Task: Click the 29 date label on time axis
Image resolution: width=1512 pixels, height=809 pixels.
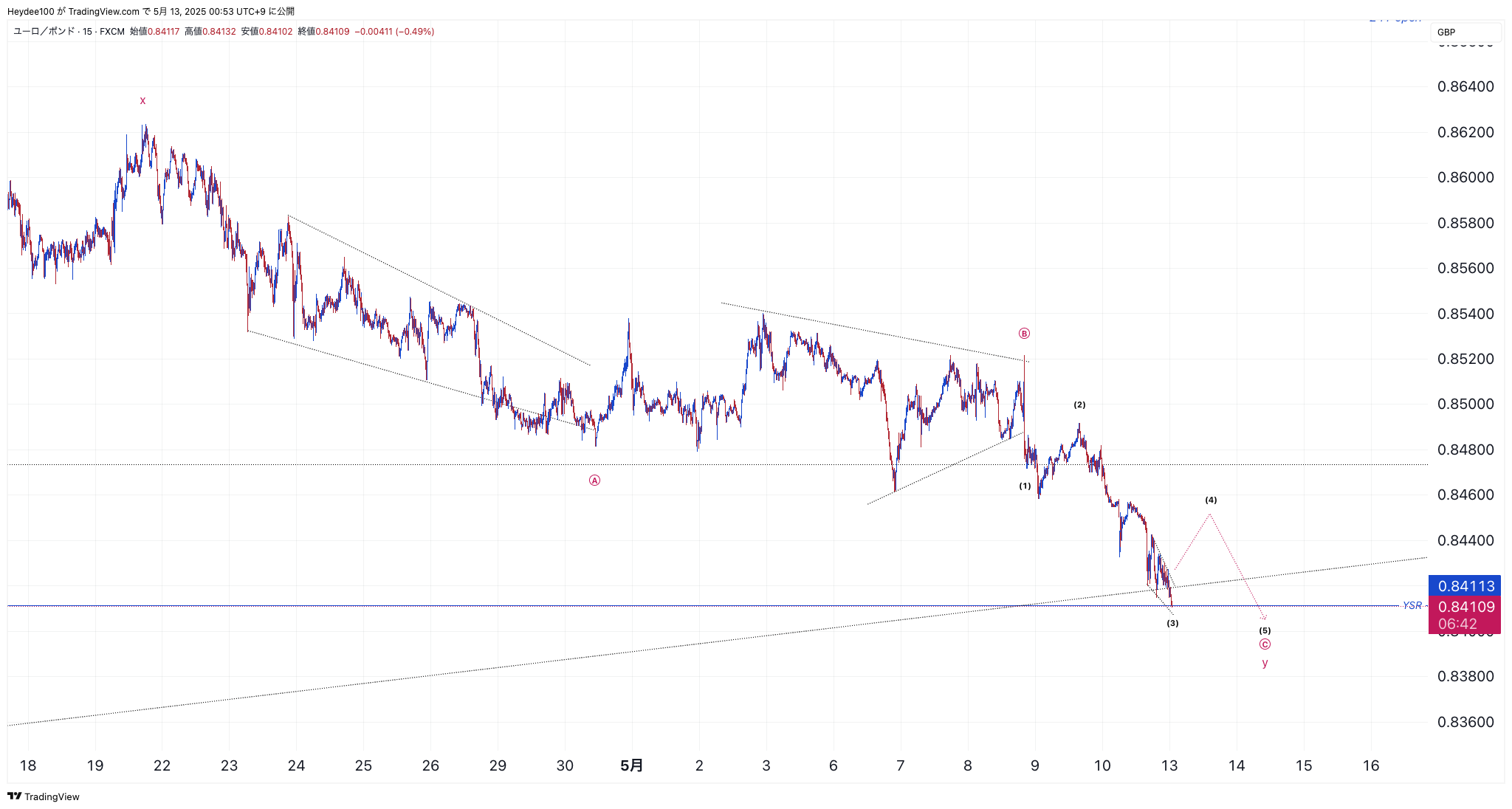Action: coord(498,765)
